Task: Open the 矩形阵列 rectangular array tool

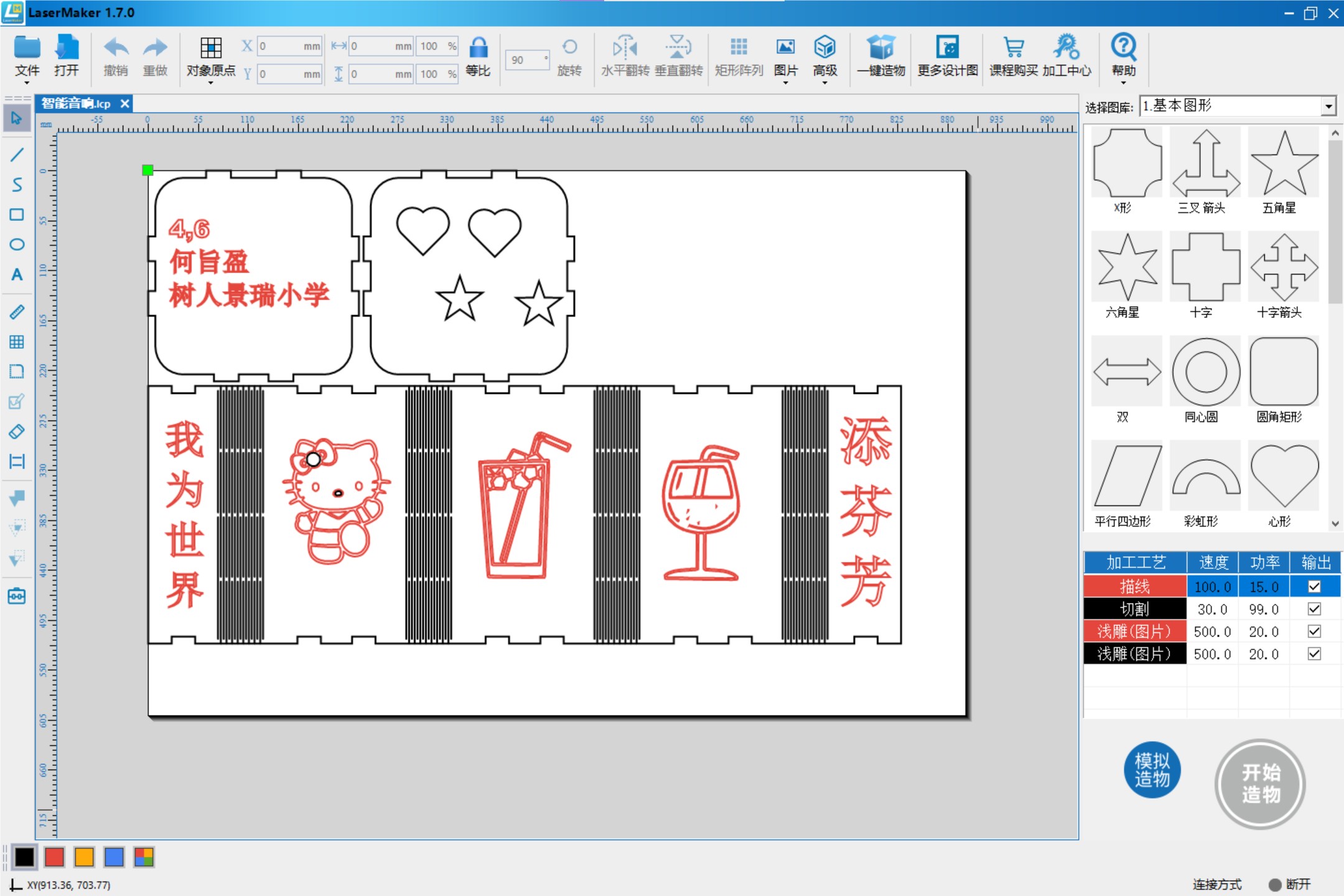Action: click(739, 57)
